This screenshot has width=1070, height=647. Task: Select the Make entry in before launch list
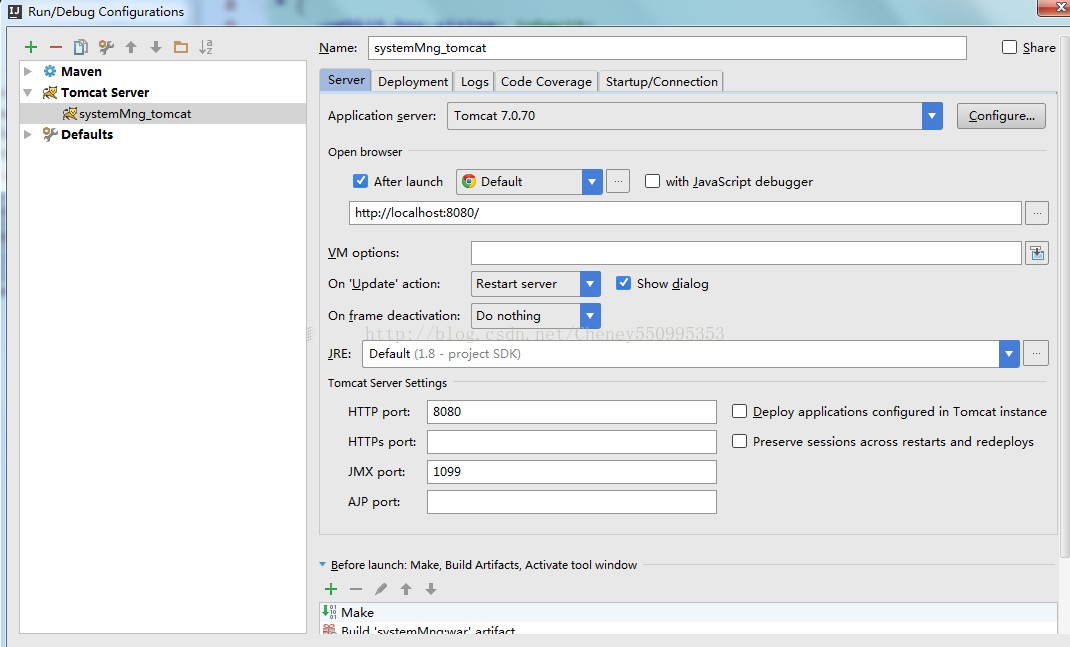tap(688, 612)
